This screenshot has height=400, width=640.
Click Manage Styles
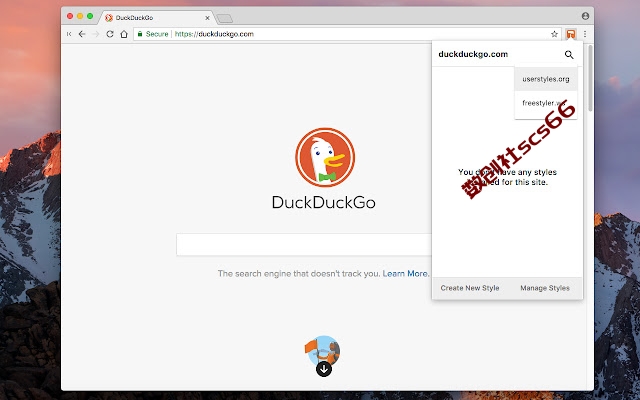[545, 288]
